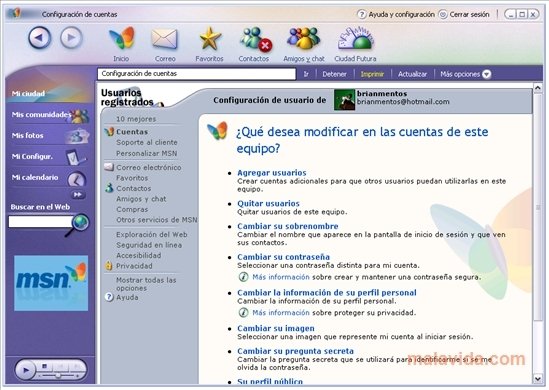The height and width of the screenshot is (390, 549).
Task: Select Accesibilidad in the list
Action: click(138, 256)
